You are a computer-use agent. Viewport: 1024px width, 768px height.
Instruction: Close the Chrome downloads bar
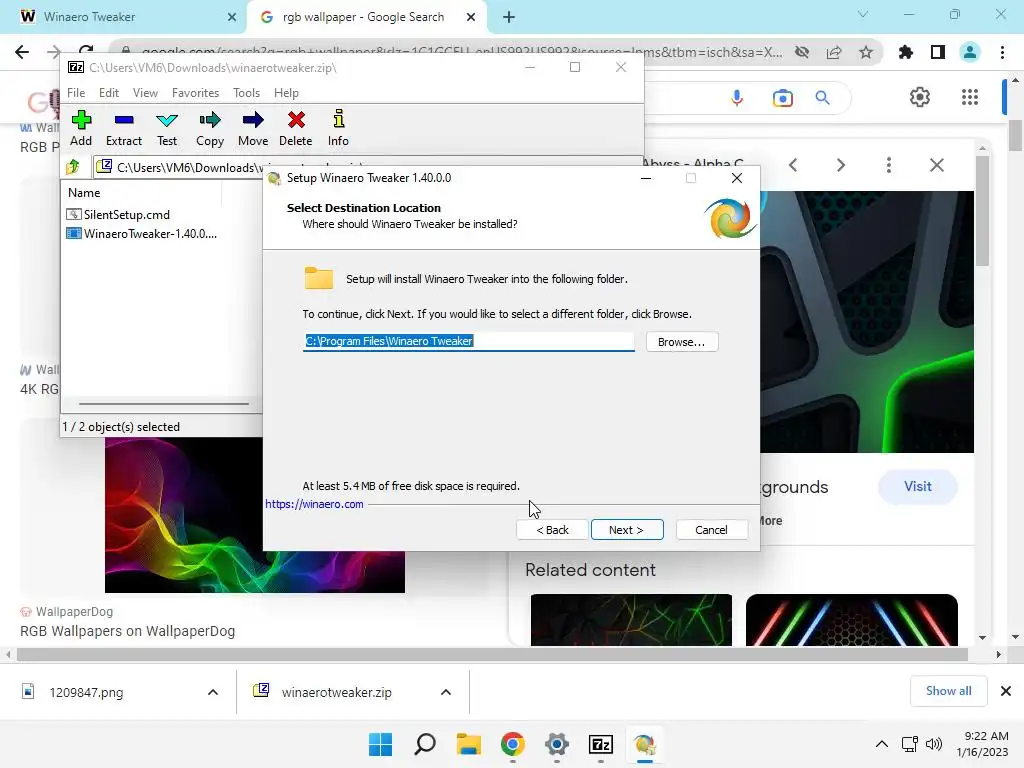coord(1006,691)
